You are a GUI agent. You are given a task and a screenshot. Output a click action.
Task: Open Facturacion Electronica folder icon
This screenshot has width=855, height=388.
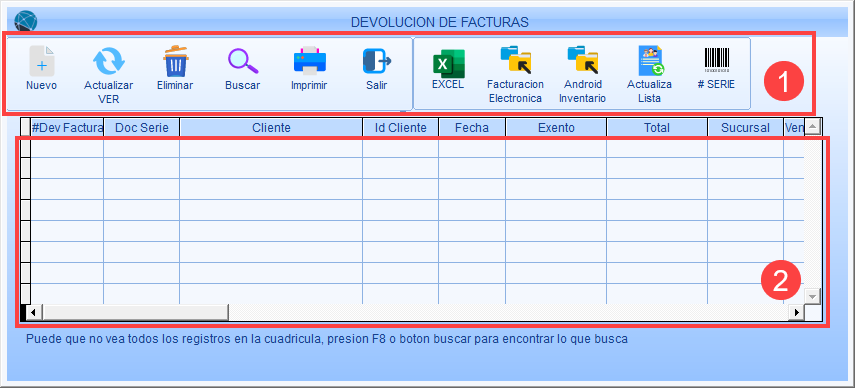tap(516, 60)
